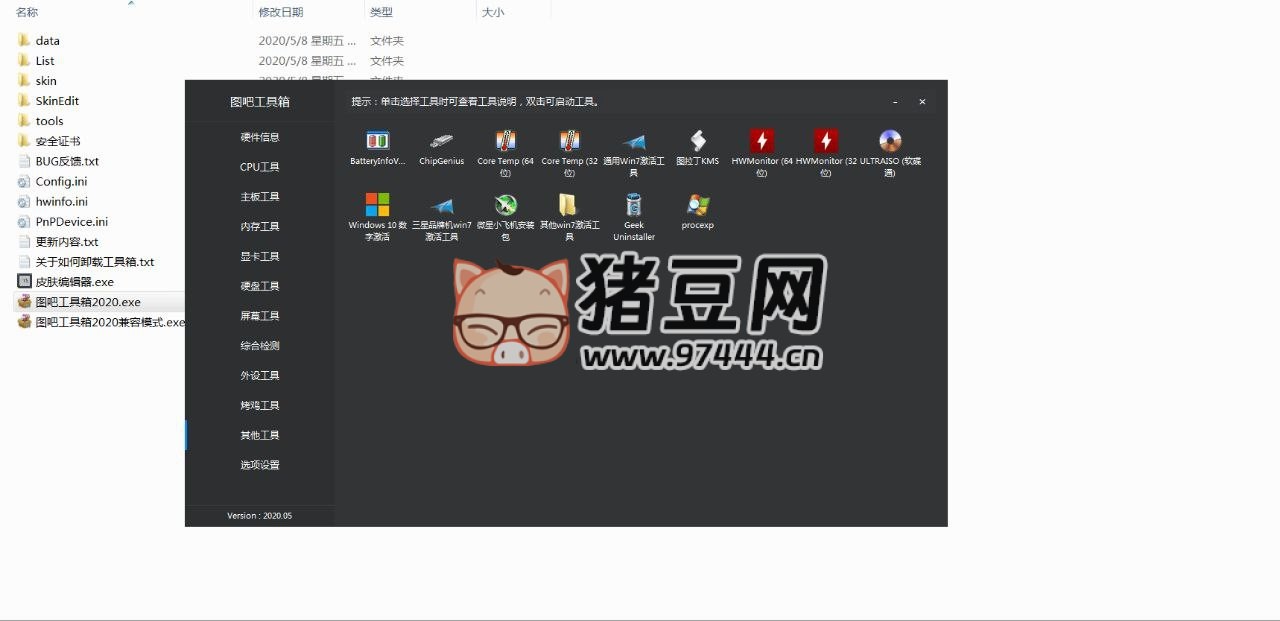Select the BatteryInfoView tool icon
The image size is (1280, 621).
pos(377,141)
